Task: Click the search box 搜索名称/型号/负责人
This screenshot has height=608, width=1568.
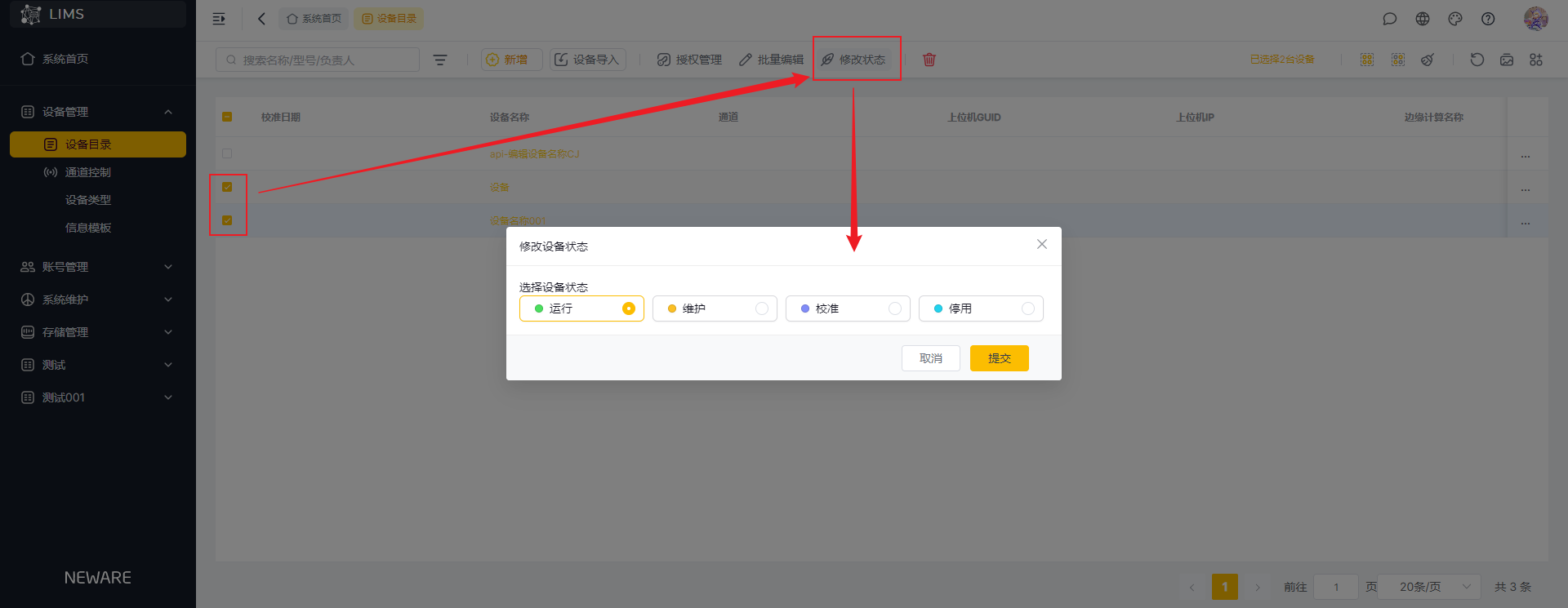Action: point(318,60)
